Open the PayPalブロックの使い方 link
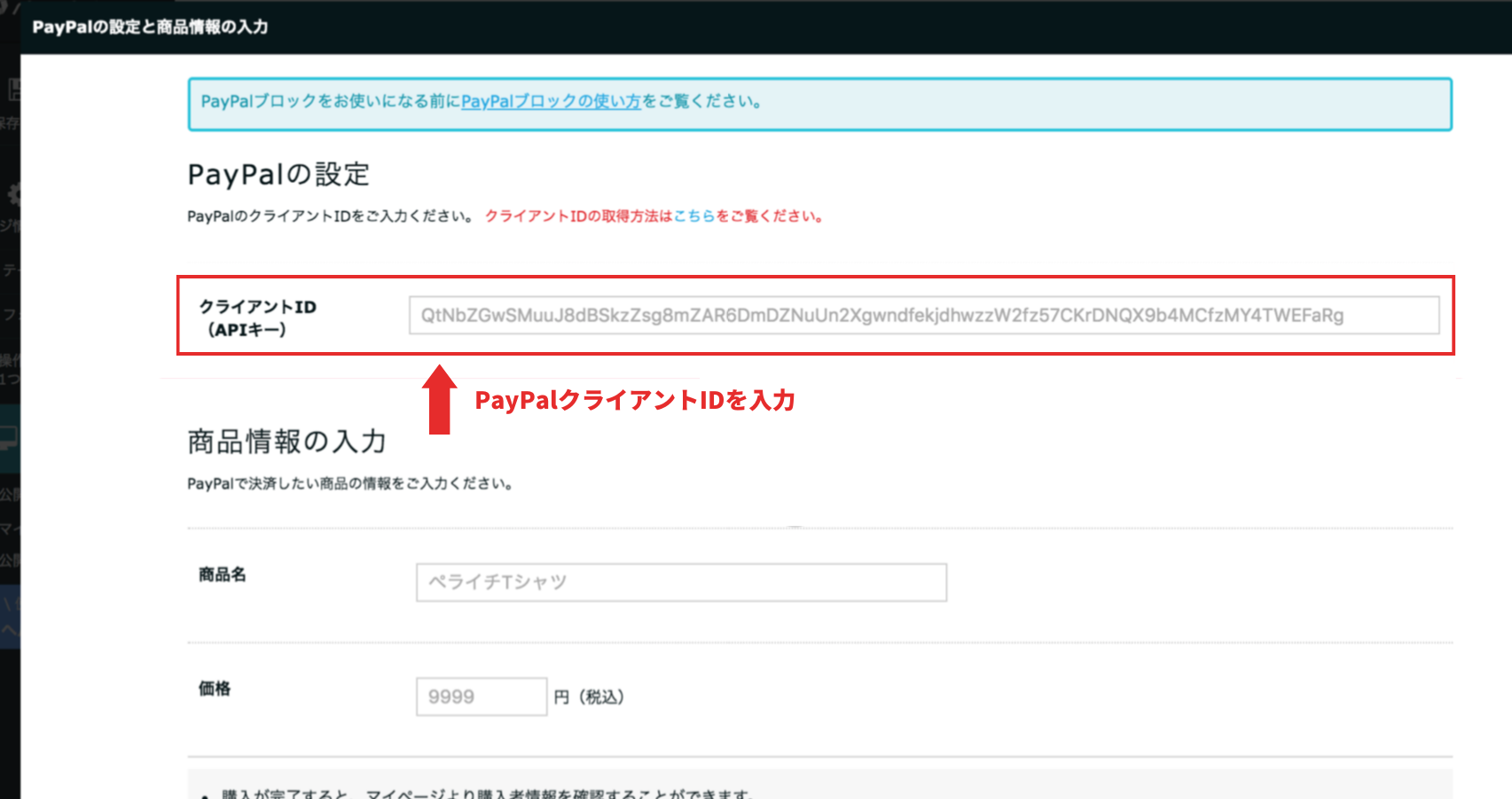The width and height of the screenshot is (1512, 799). point(551,101)
